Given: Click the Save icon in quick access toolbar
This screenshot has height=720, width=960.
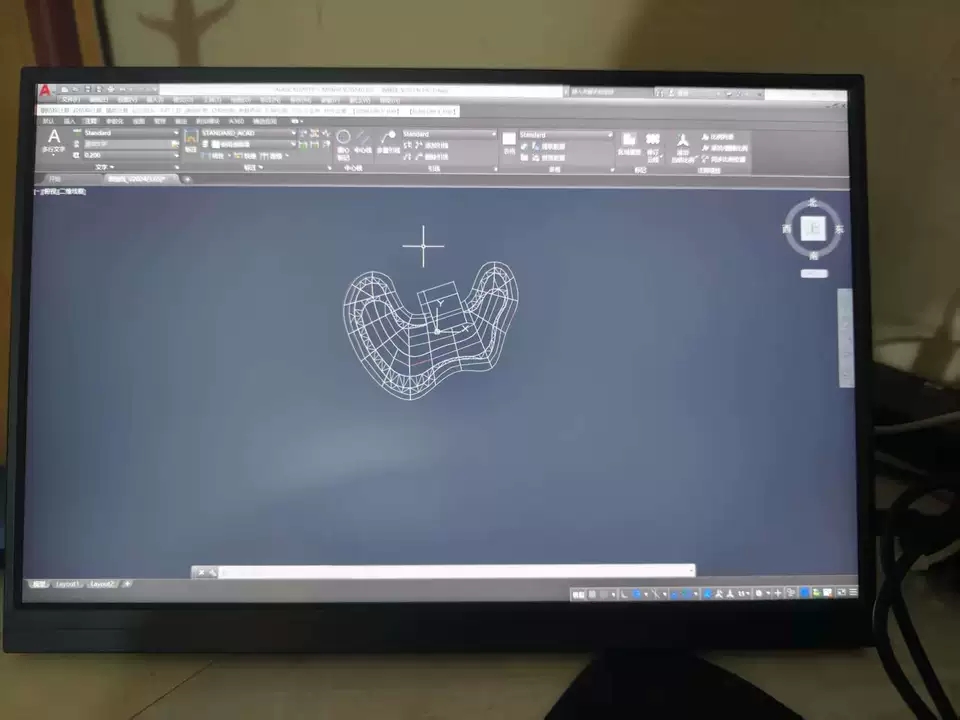Looking at the screenshot, I should click(x=88, y=89).
